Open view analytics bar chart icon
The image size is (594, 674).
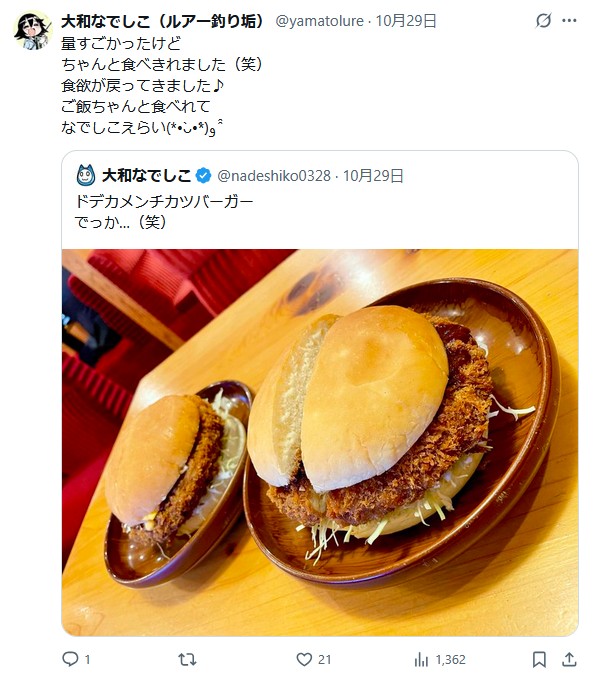pyautogui.click(x=421, y=659)
